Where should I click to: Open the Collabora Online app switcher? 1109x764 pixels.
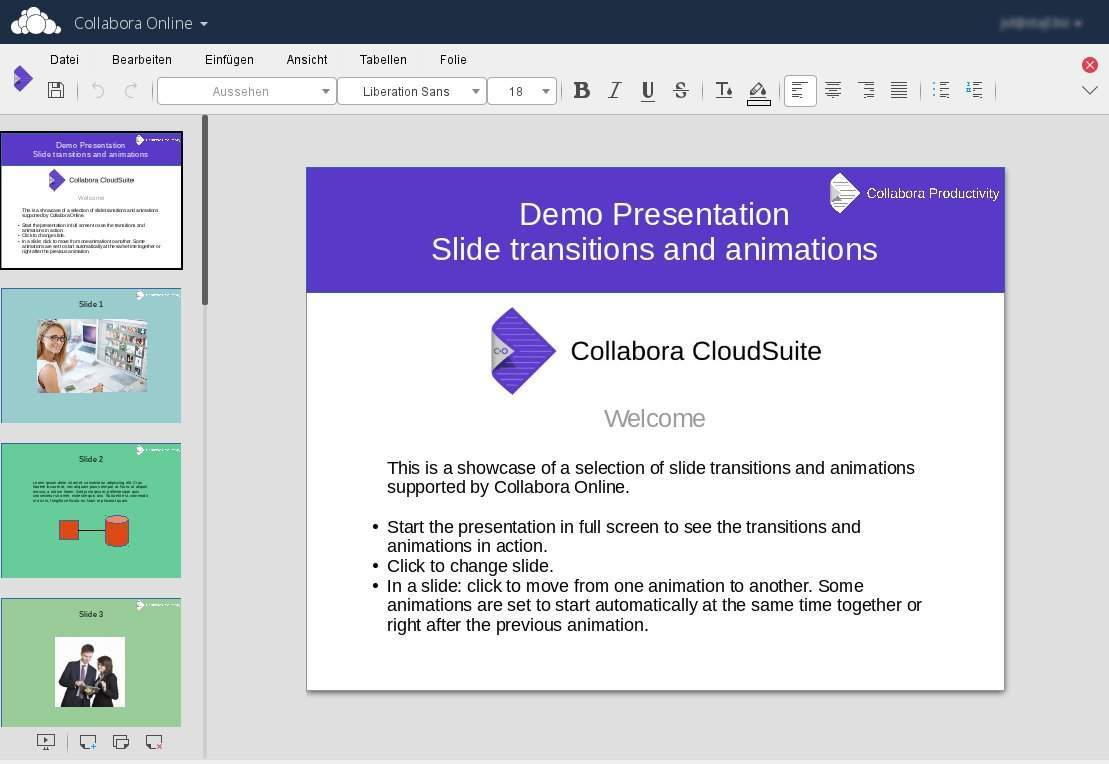[141, 23]
